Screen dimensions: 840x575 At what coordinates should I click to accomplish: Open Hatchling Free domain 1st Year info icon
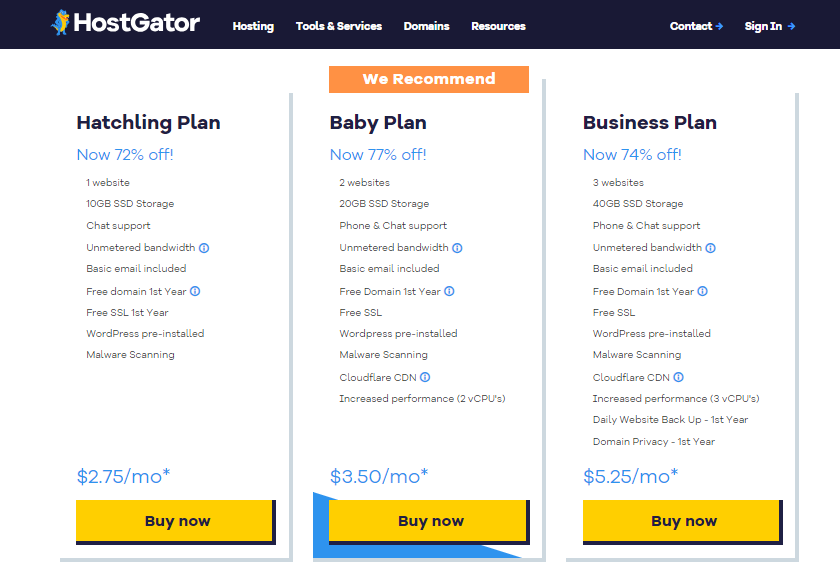[195, 291]
